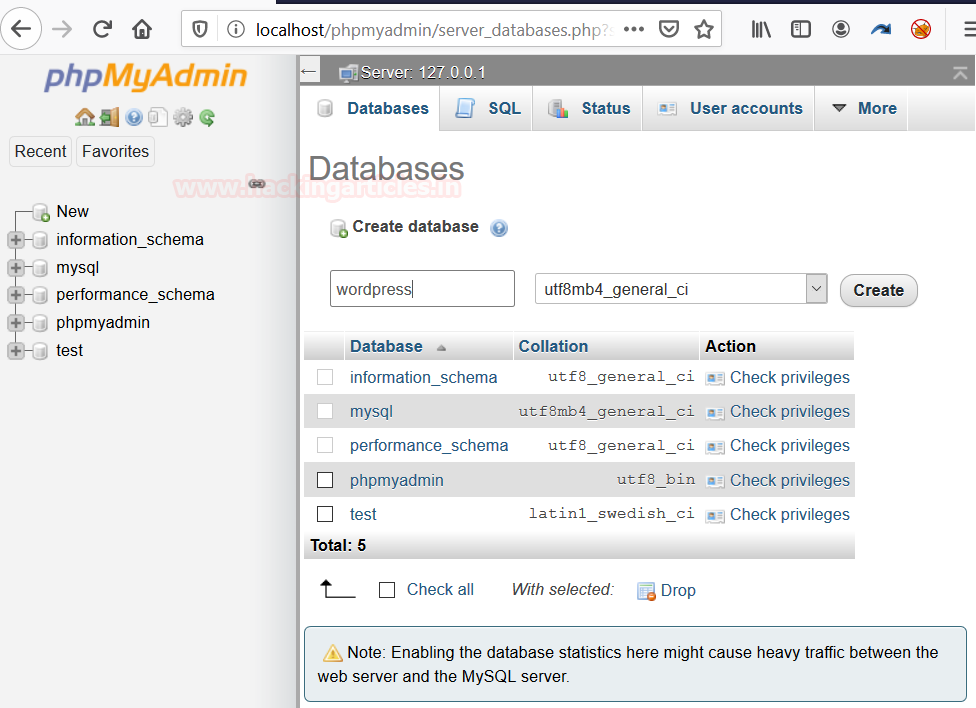Click Check privileges for phpmyadmin
The width and height of the screenshot is (976, 708).
[x=789, y=480]
